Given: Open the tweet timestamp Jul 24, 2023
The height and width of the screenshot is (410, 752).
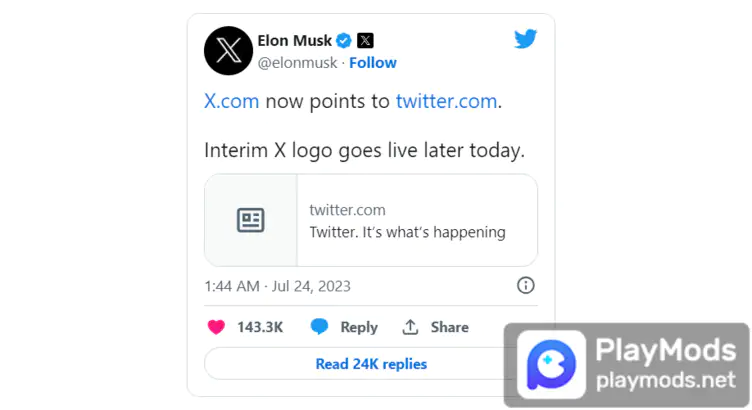Looking at the screenshot, I should click(277, 286).
